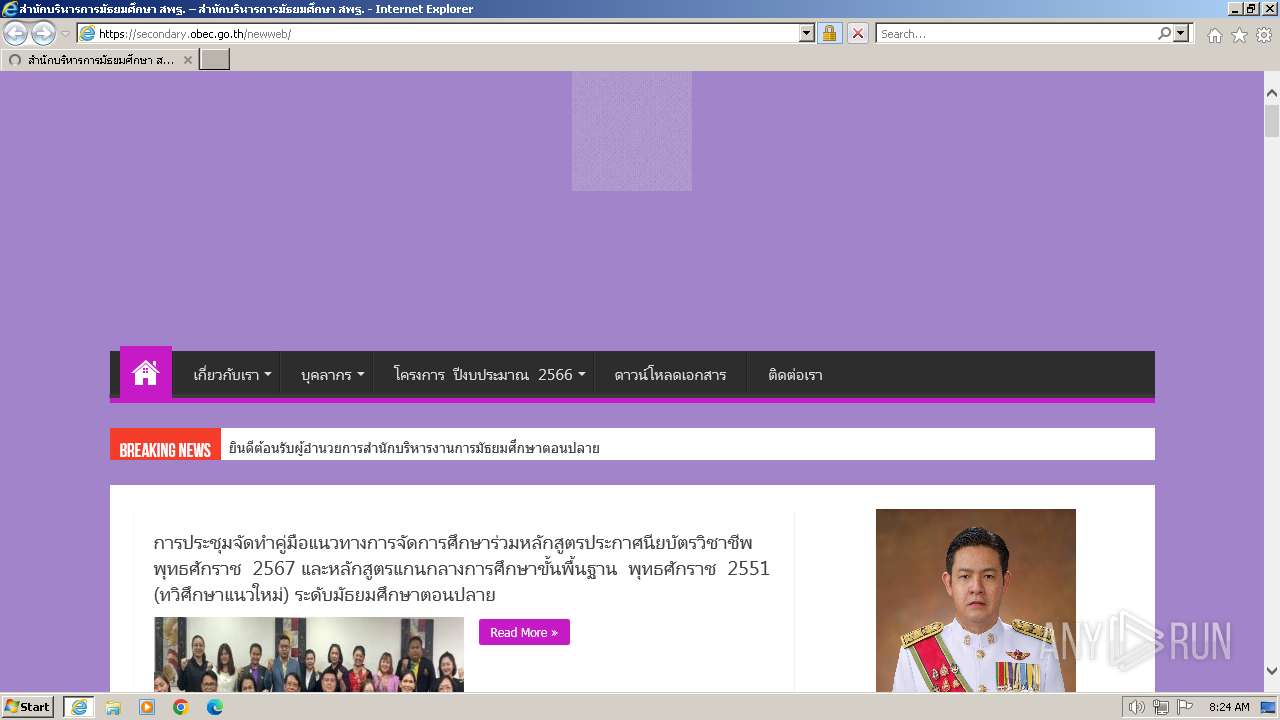This screenshot has width=1280, height=720.
Task: Click the Search box in the toolbar
Action: click(x=1016, y=33)
